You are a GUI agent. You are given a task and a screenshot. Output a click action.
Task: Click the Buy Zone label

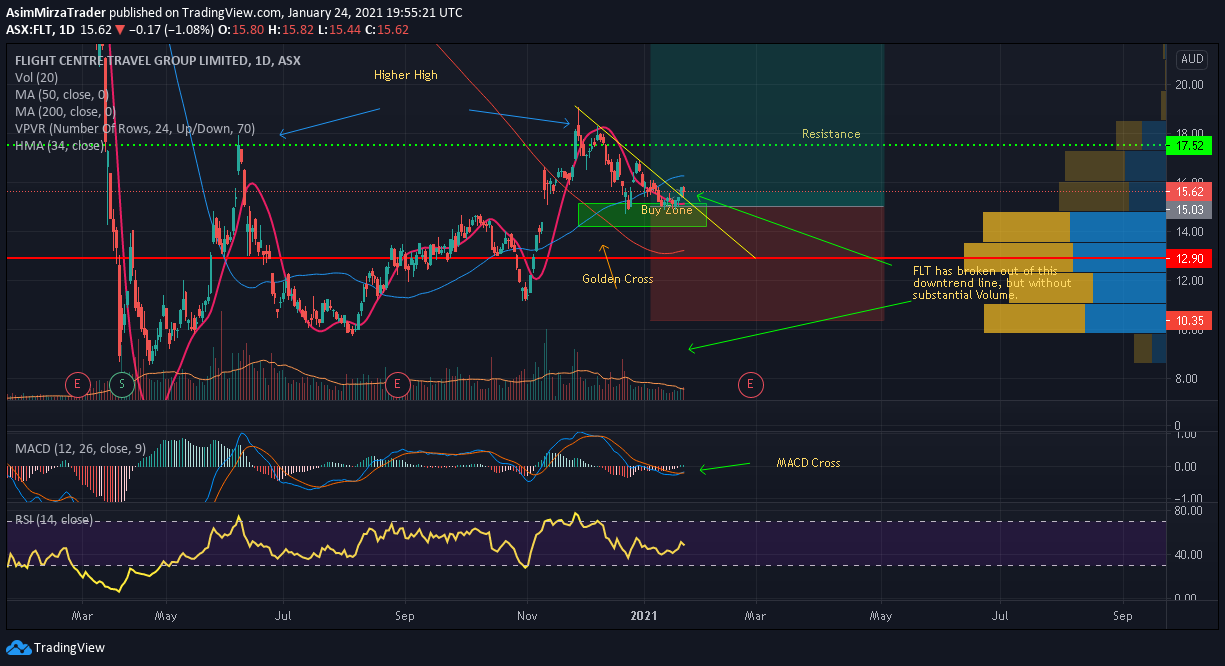[x=666, y=211]
